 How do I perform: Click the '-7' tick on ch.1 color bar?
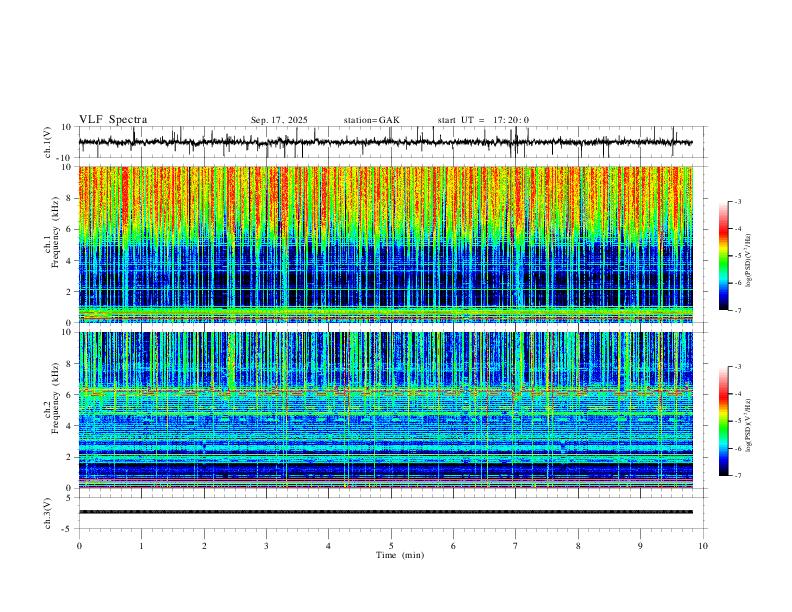click(x=737, y=311)
